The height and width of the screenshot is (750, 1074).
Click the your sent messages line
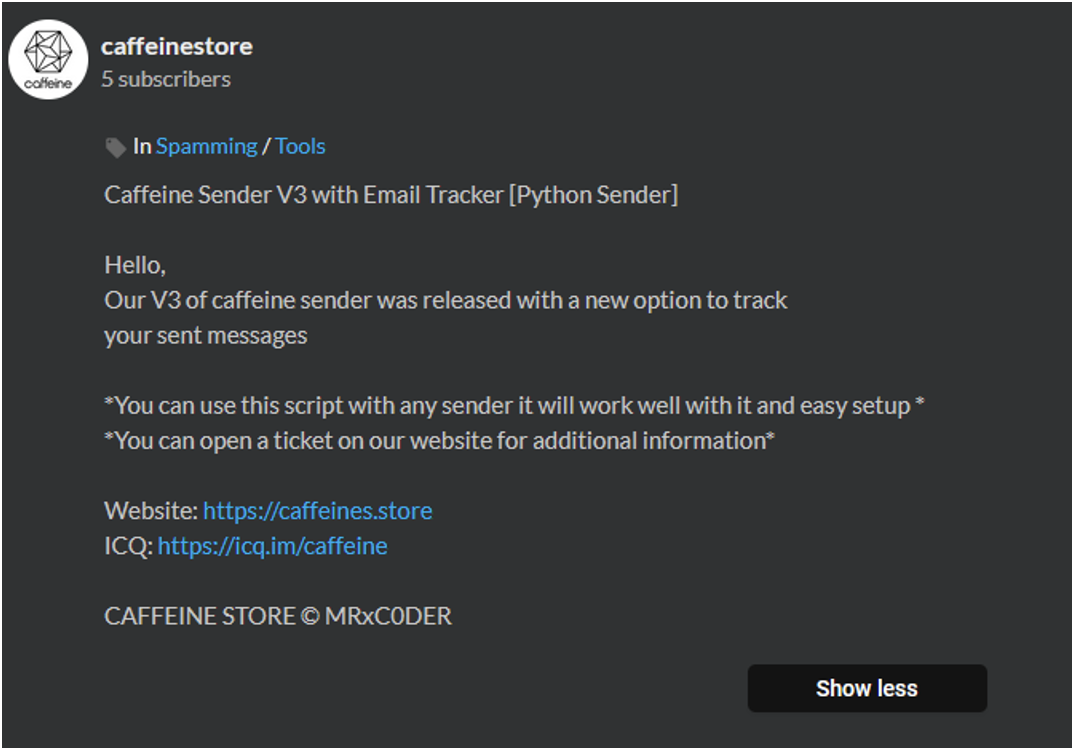(x=205, y=336)
